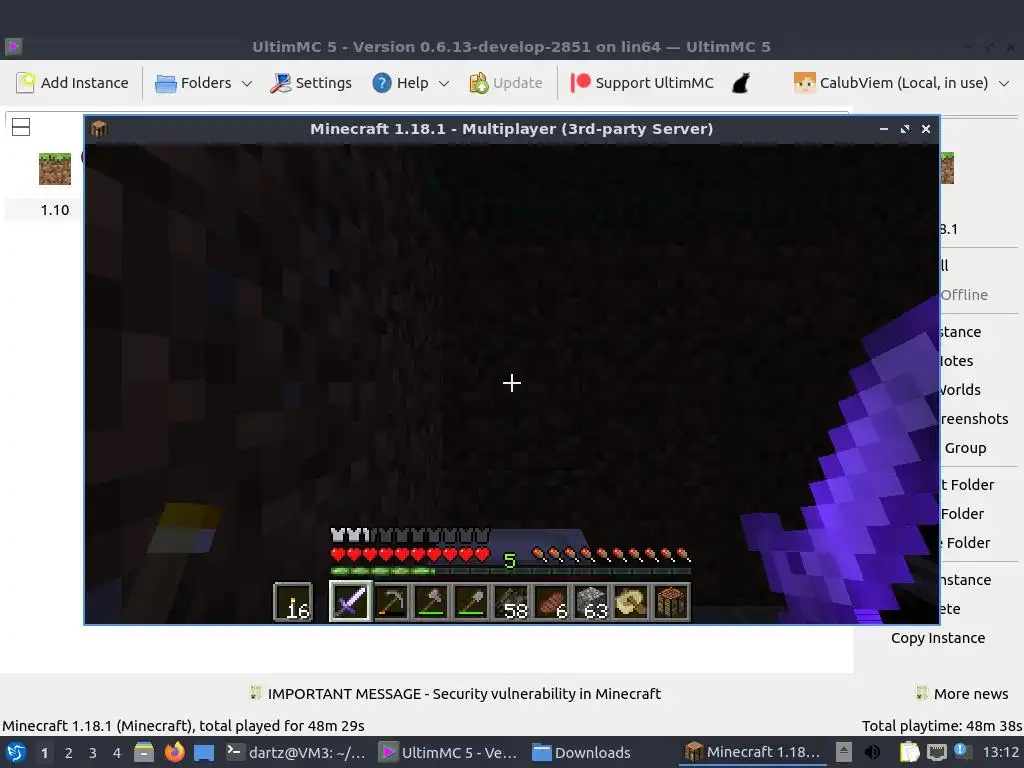
Task: Click the More news button
Action: tap(962, 694)
